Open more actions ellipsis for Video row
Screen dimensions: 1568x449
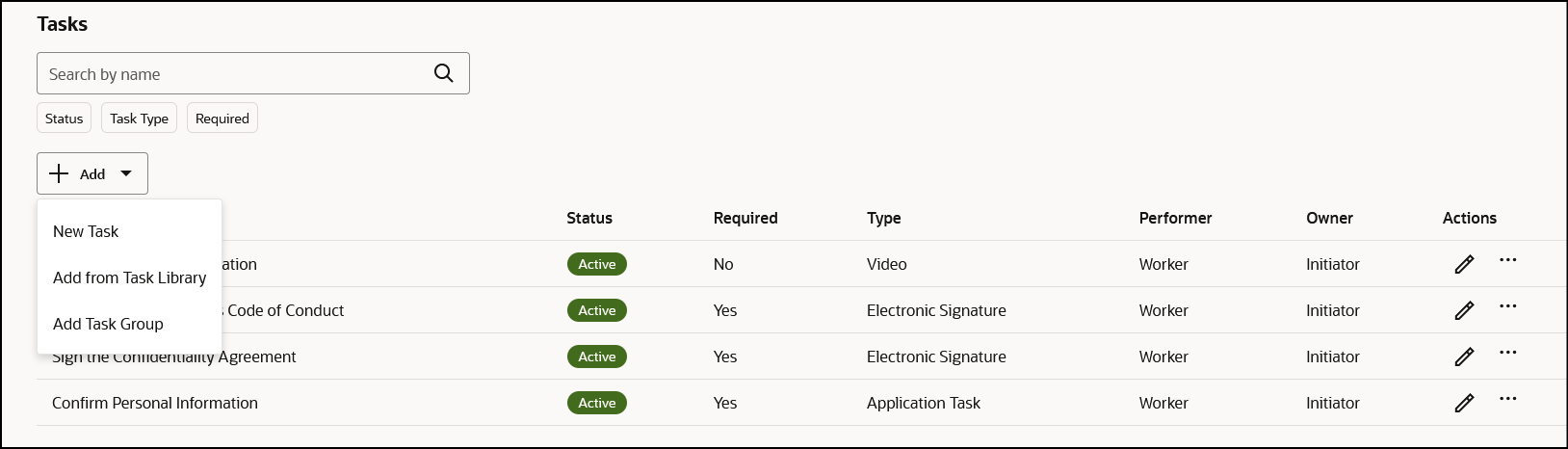coord(1508,260)
